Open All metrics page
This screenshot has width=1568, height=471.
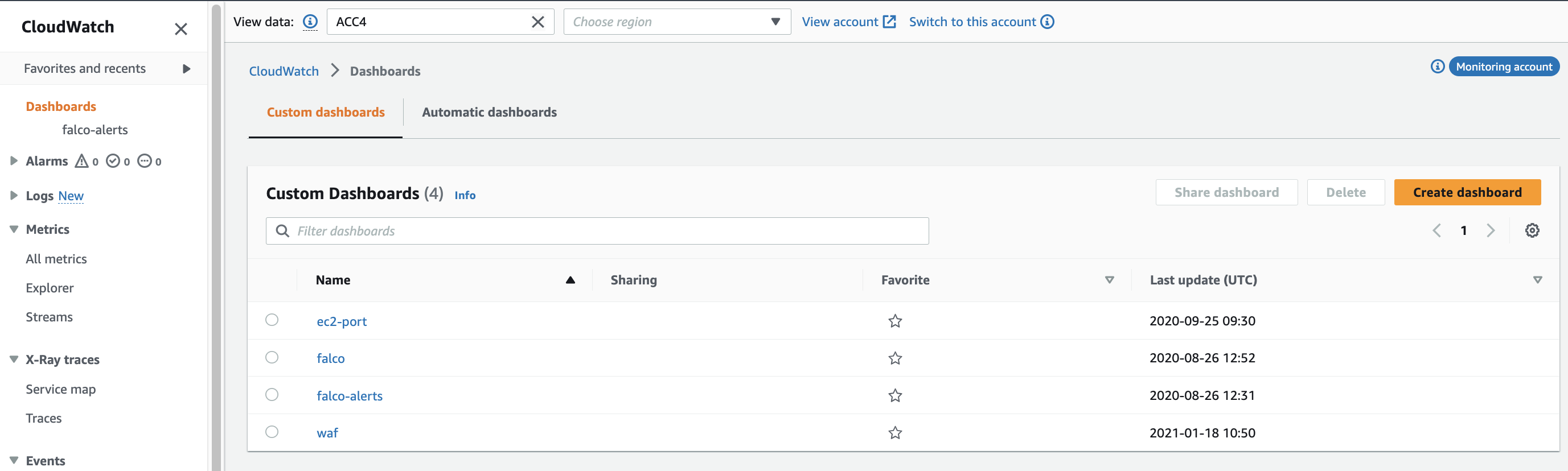56,259
